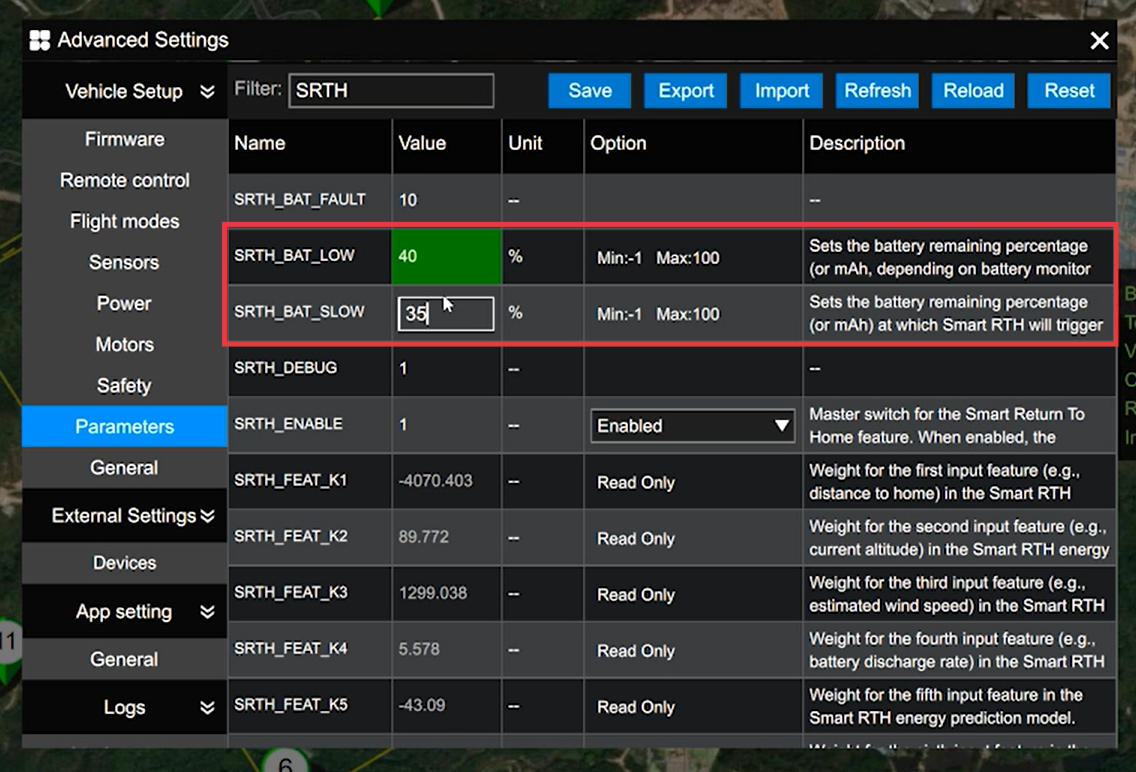The image size is (1136, 772).
Task: Collapse the App setting section
Action: click(207, 612)
